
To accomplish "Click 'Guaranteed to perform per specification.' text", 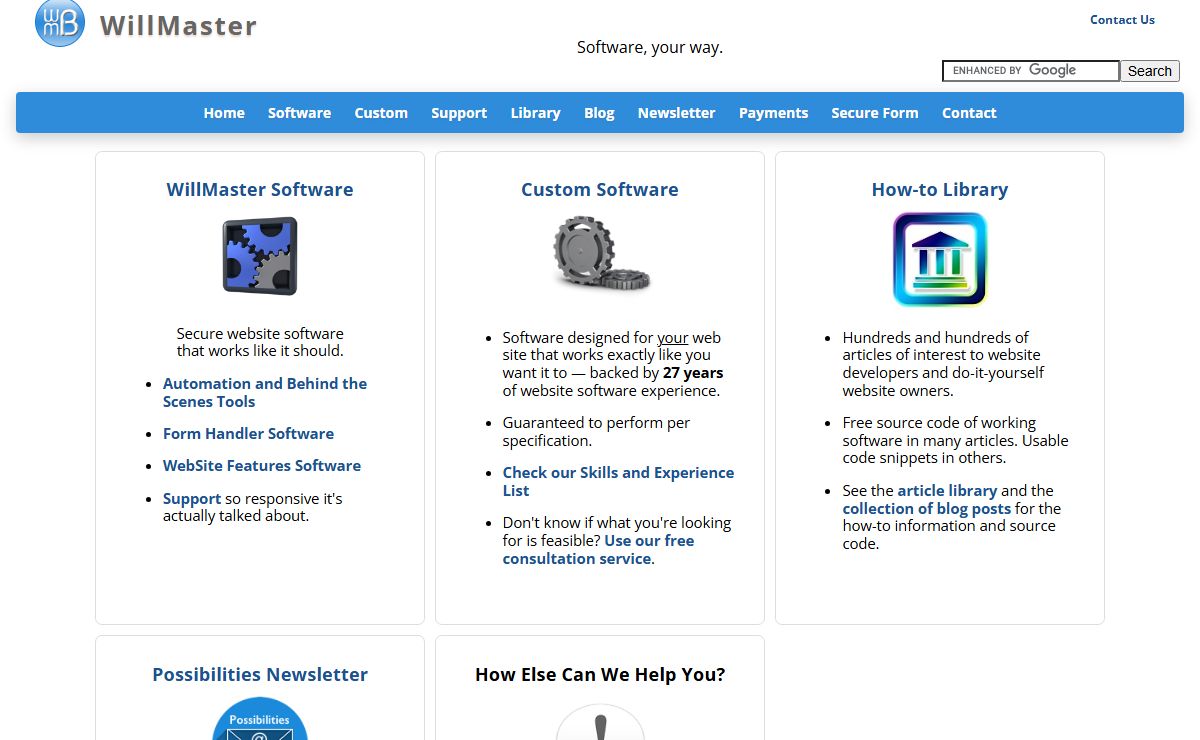I will tap(596, 431).
